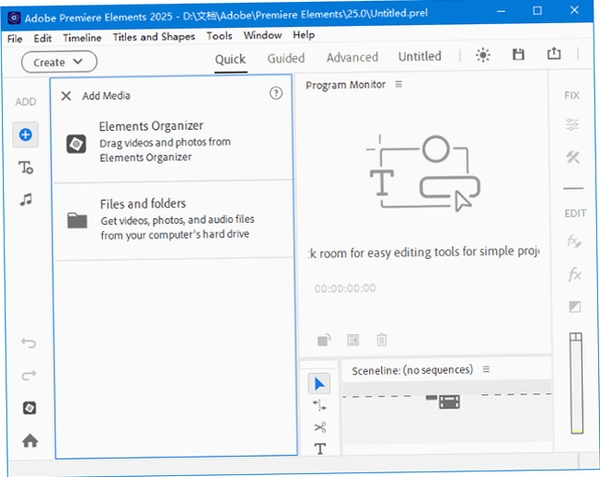
Task: Click the Add Media help question icon
Action: click(x=276, y=93)
